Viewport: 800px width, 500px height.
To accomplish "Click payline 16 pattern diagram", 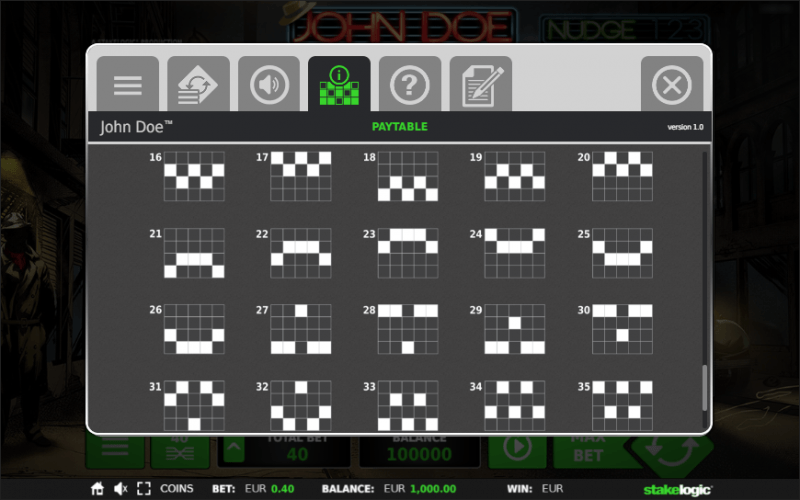I will coord(194,176).
